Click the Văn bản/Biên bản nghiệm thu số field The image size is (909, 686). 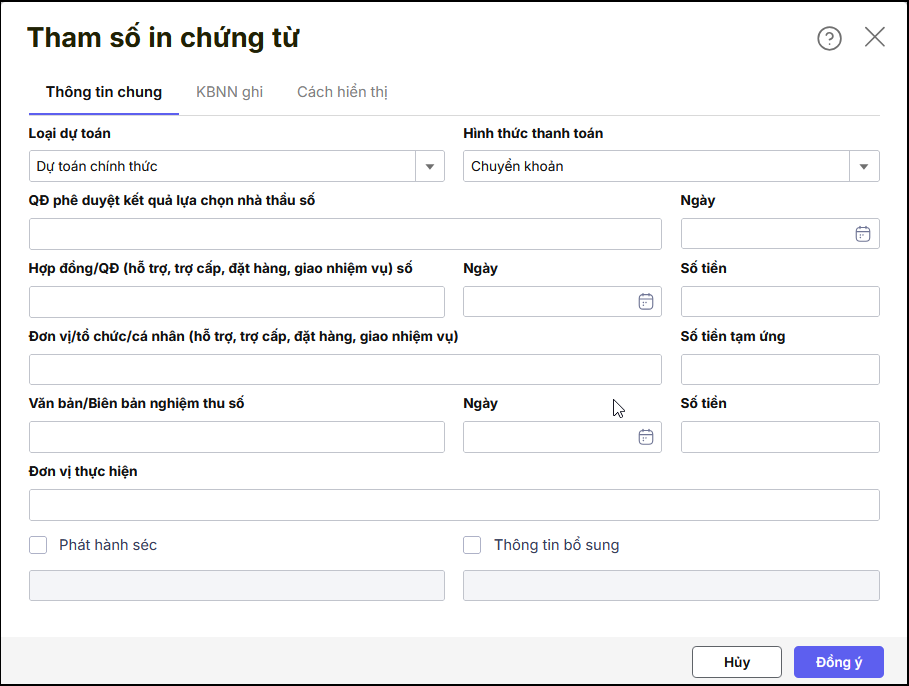pyautogui.click(x=236, y=437)
